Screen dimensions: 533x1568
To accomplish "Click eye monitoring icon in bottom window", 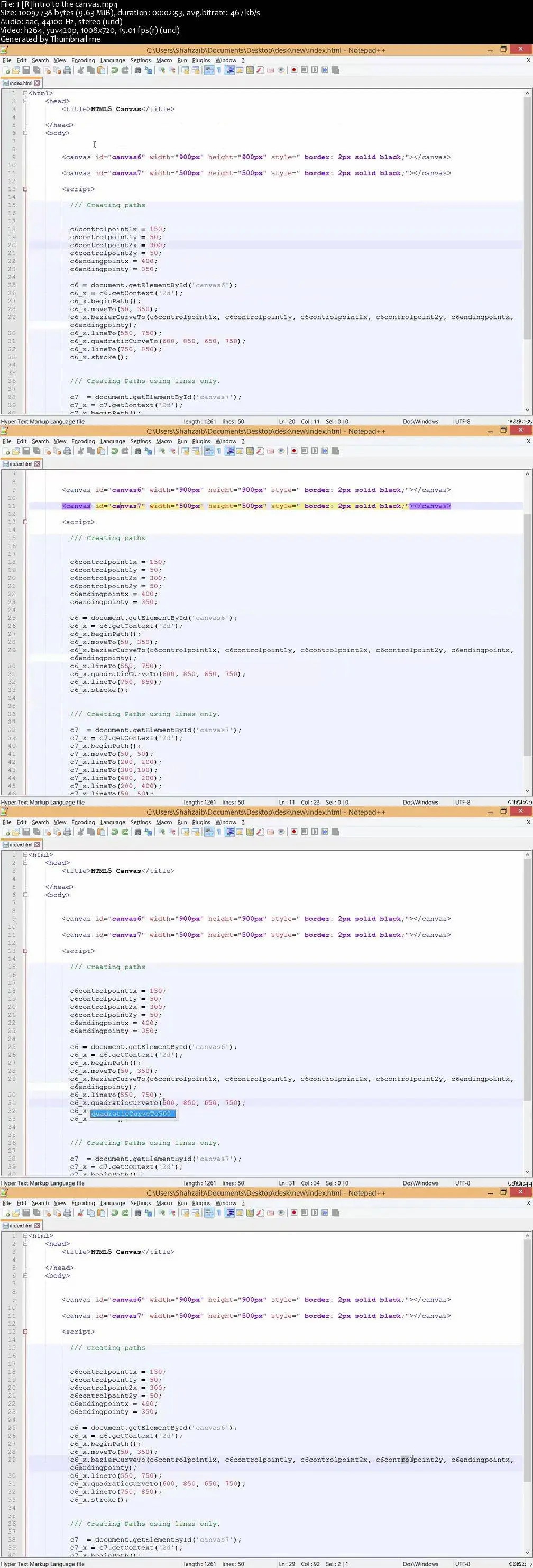I will (x=281, y=1213).
